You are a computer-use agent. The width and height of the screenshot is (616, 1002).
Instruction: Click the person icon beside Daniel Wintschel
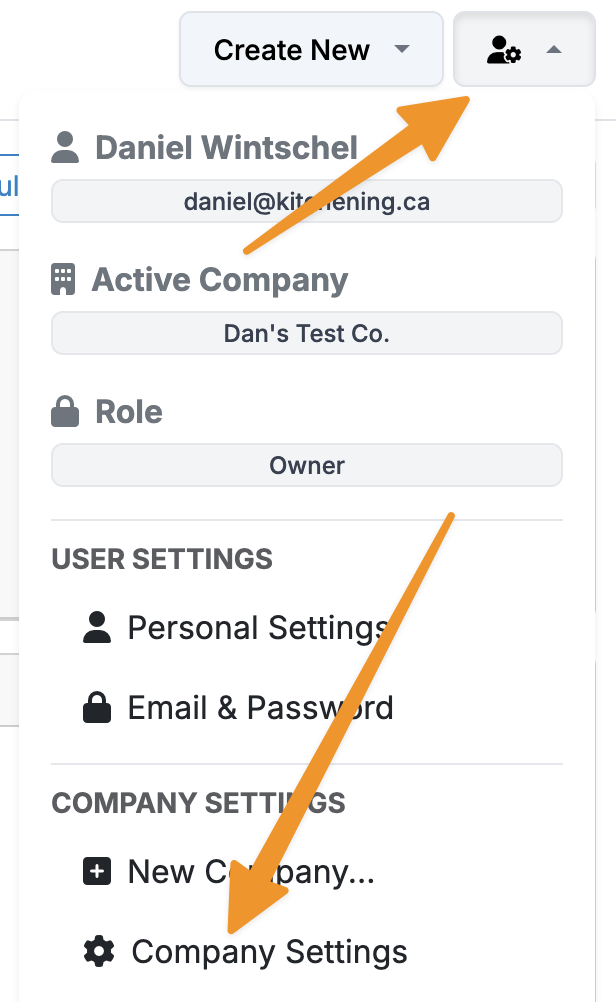pos(65,148)
